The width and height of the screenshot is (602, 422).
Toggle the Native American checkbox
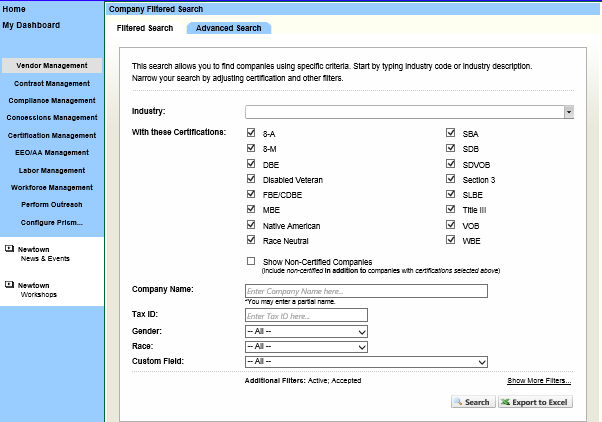coord(251,226)
